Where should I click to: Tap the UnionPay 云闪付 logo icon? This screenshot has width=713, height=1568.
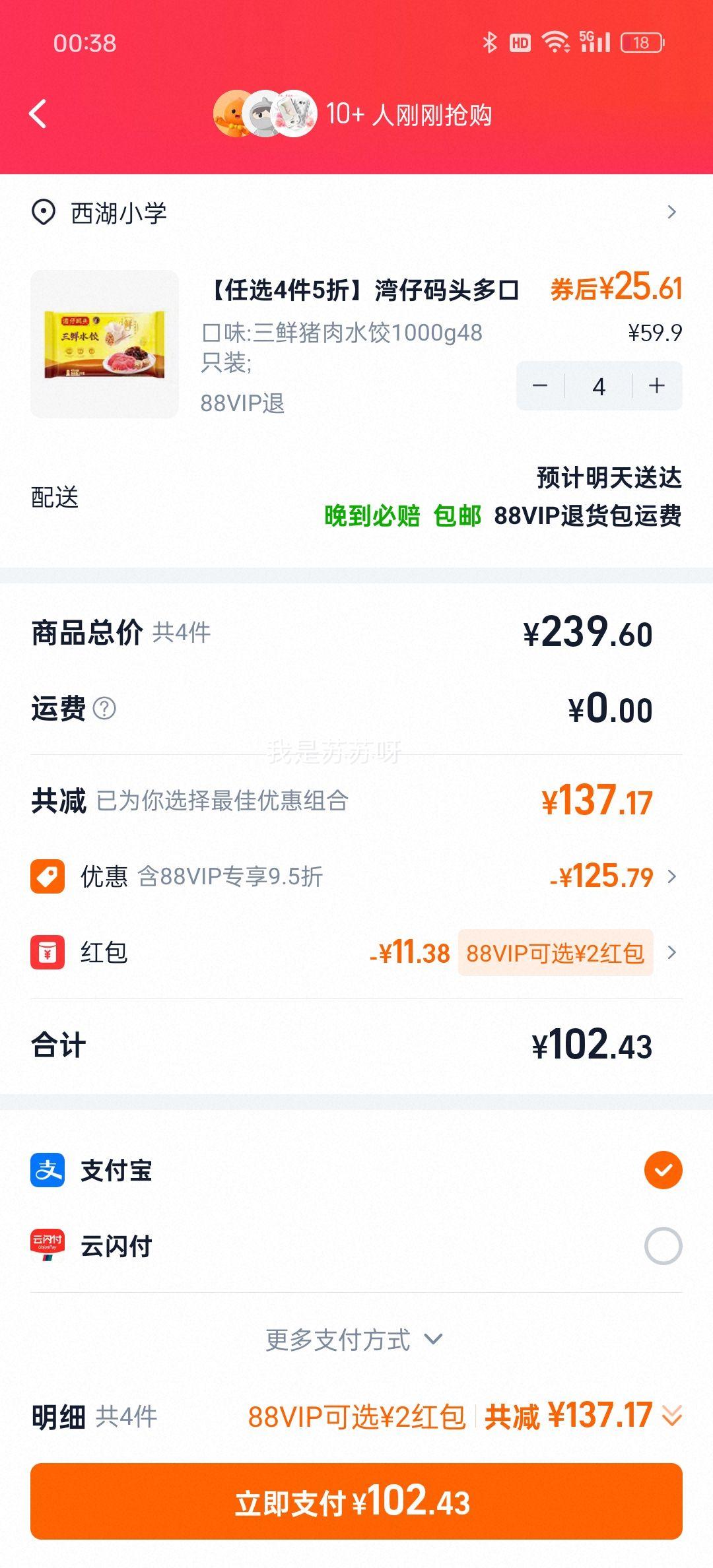(48, 1246)
